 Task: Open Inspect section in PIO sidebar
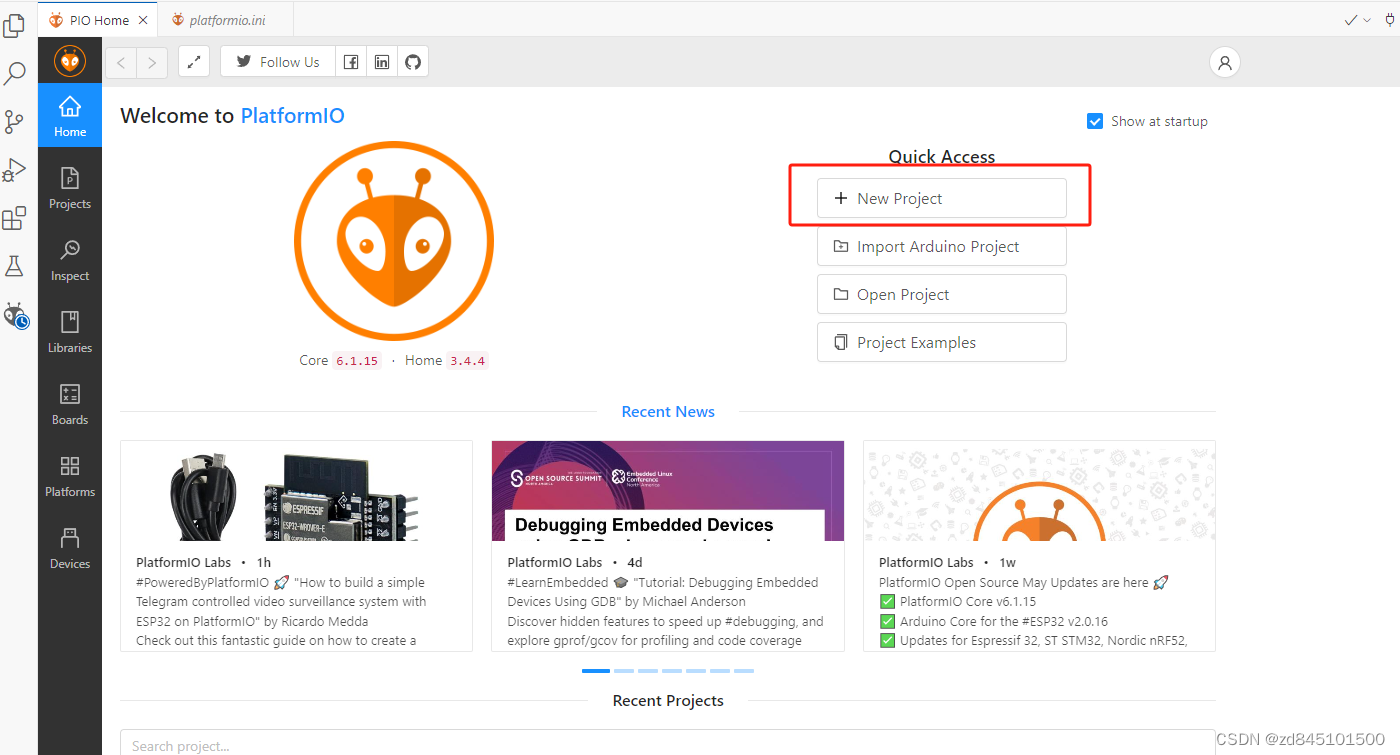tap(70, 259)
